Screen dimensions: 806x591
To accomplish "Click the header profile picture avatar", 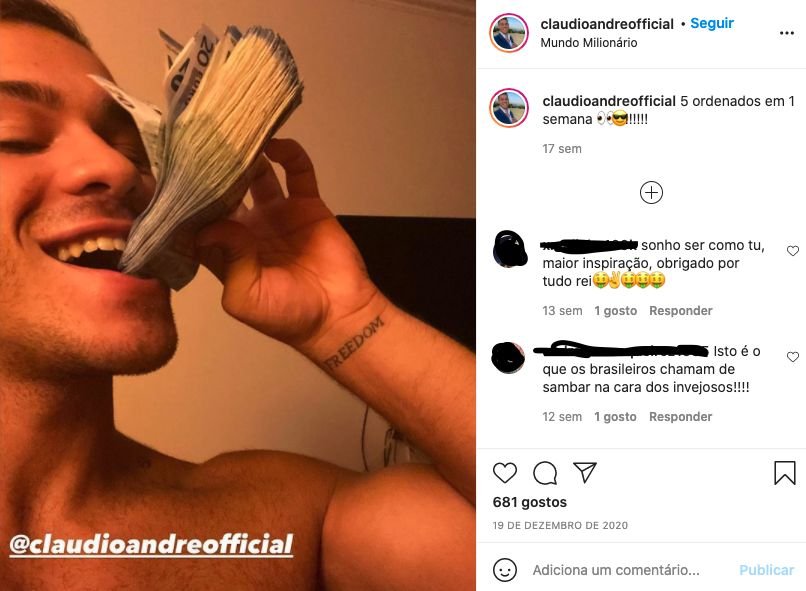I will pos(509,33).
